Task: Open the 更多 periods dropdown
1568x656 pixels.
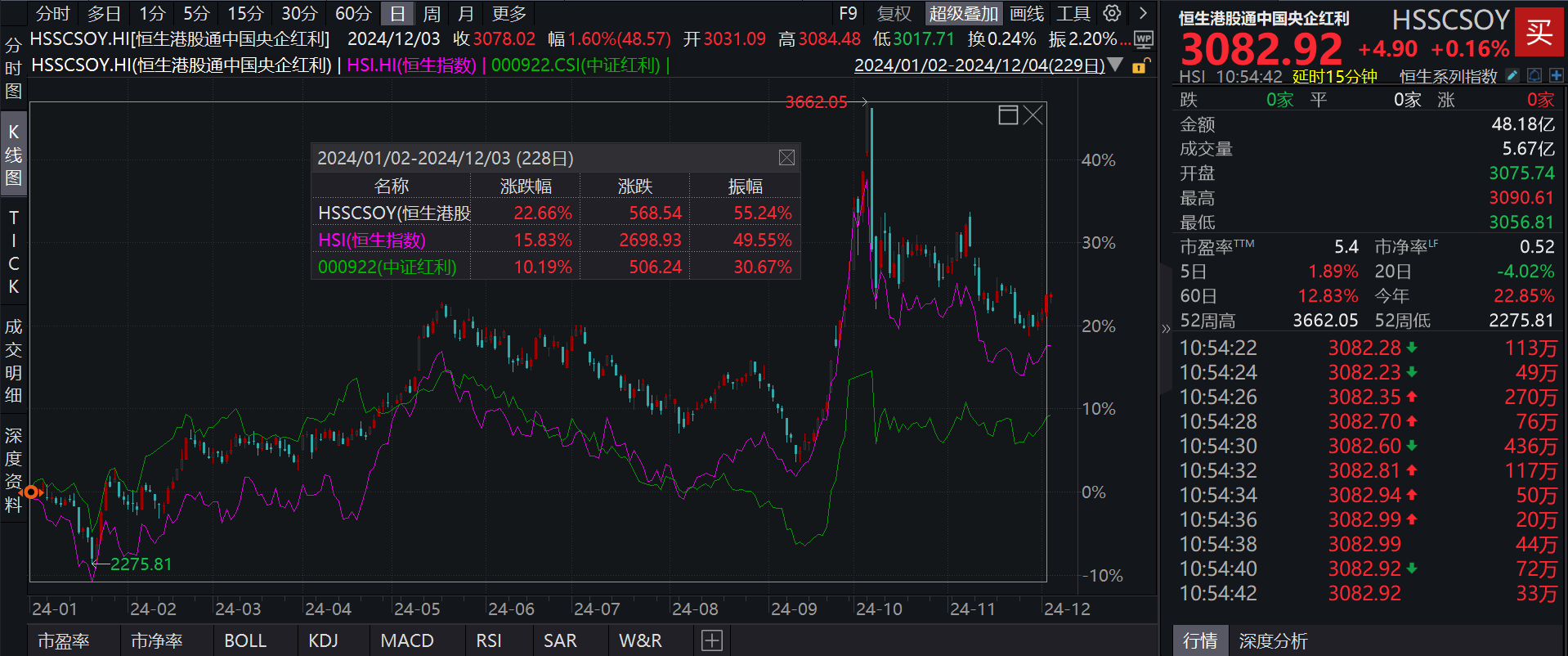Action: [509, 13]
